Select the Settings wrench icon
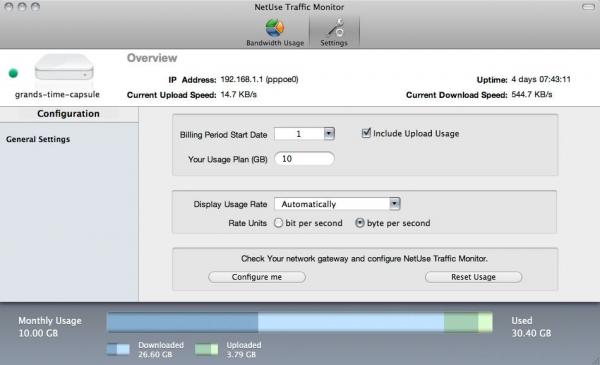The image size is (600, 365). click(334, 32)
